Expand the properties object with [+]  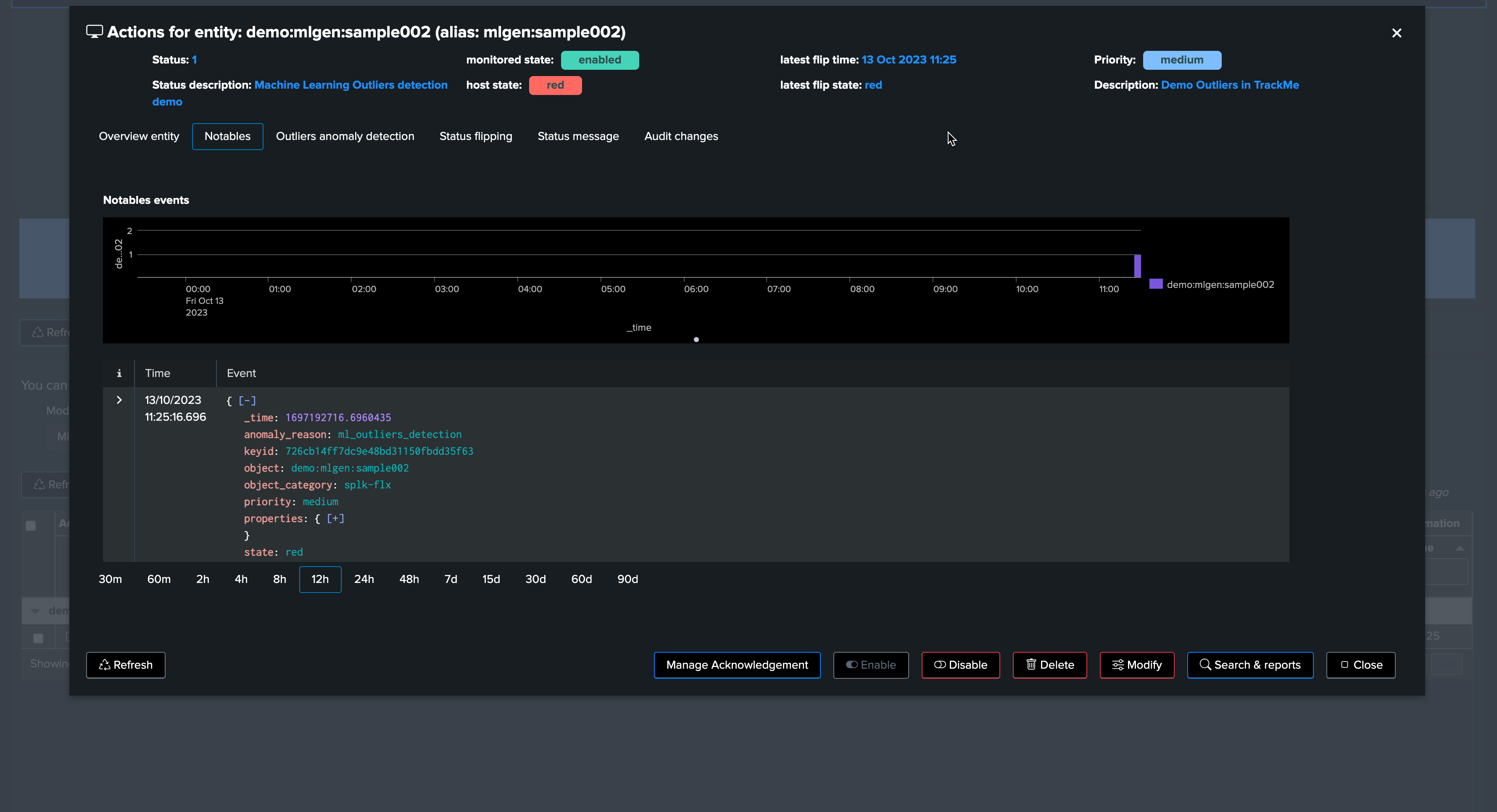click(x=335, y=519)
